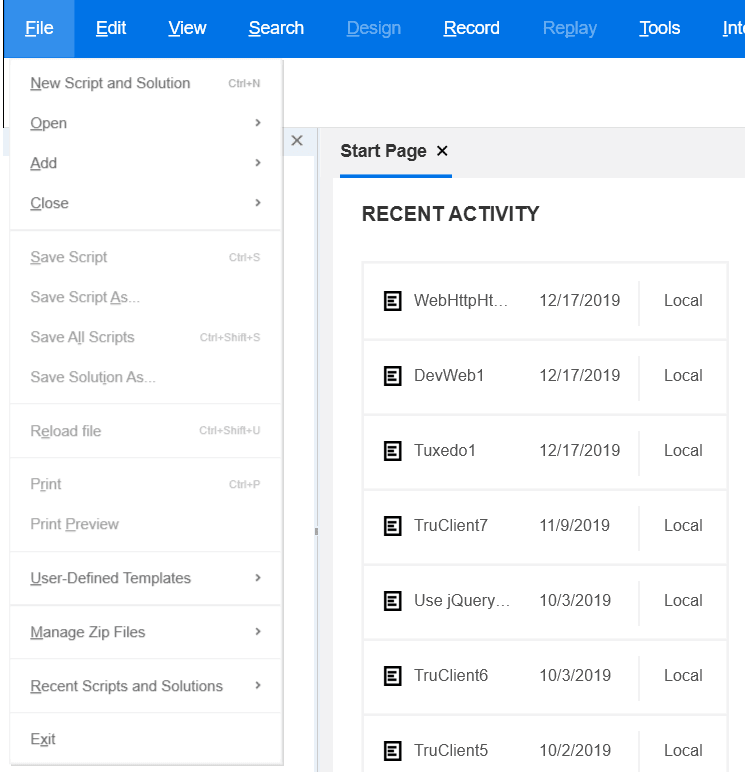The height and width of the screenshot is (772, 745).
Task: Click the script icon beside WebHttpHt... entry
Action: pos(392,300)
